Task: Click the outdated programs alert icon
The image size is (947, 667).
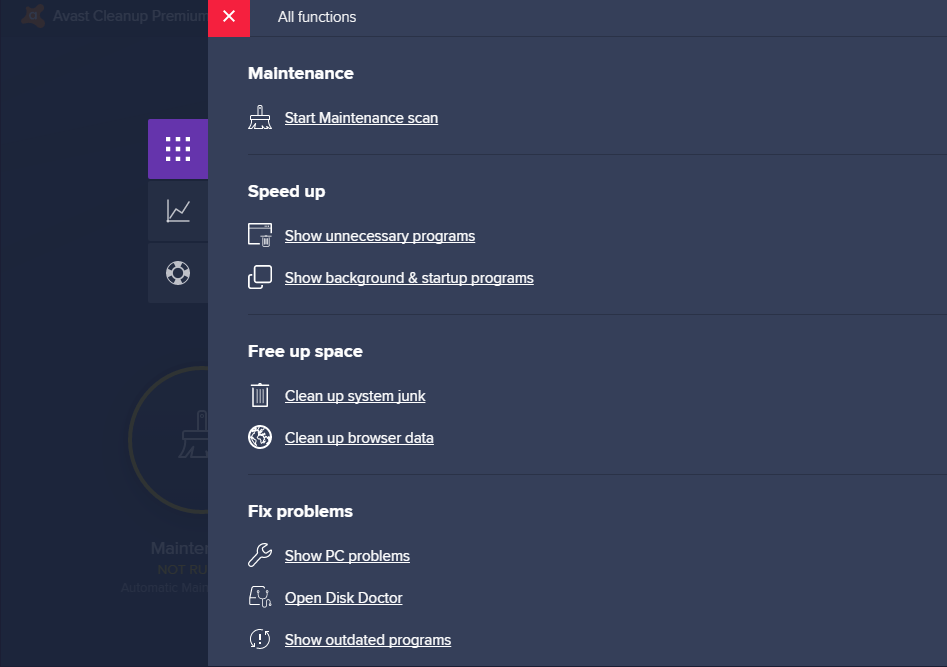Action: pyautogui.click(x=260, y=640)
